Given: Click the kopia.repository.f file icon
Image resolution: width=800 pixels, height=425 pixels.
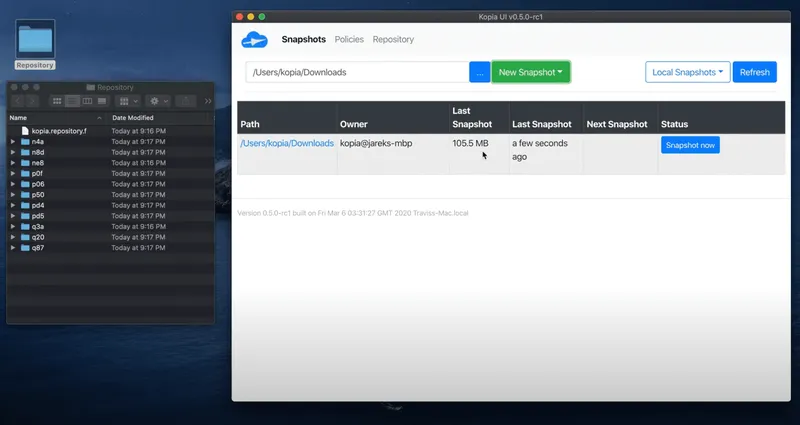Looking at the screenshot, I should (25, 131).
